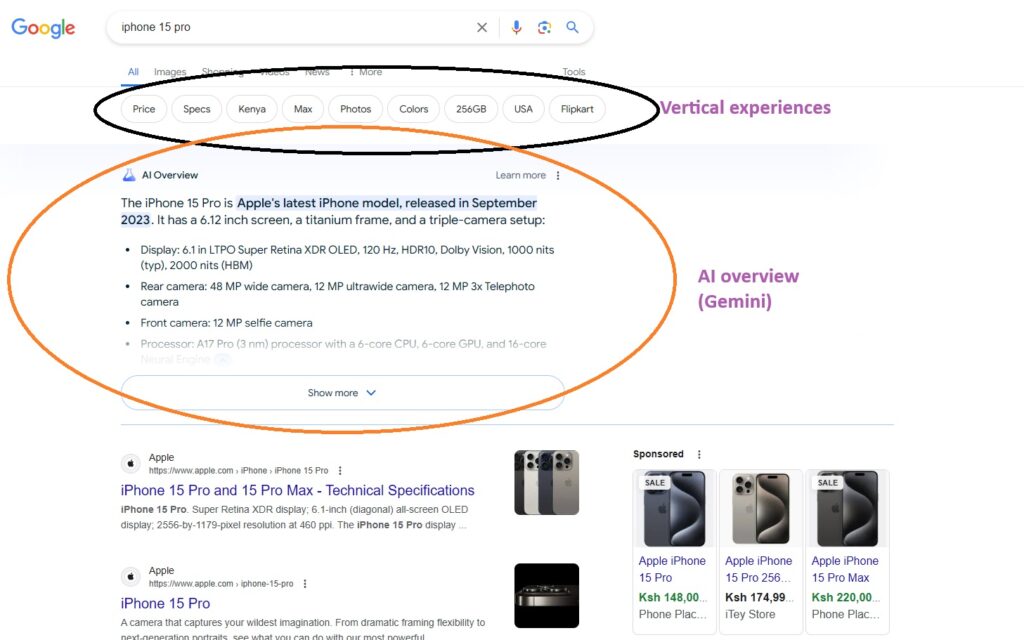Click the Google logo
This screenshot has height=640, width=1024.
(x=43, y=28)
